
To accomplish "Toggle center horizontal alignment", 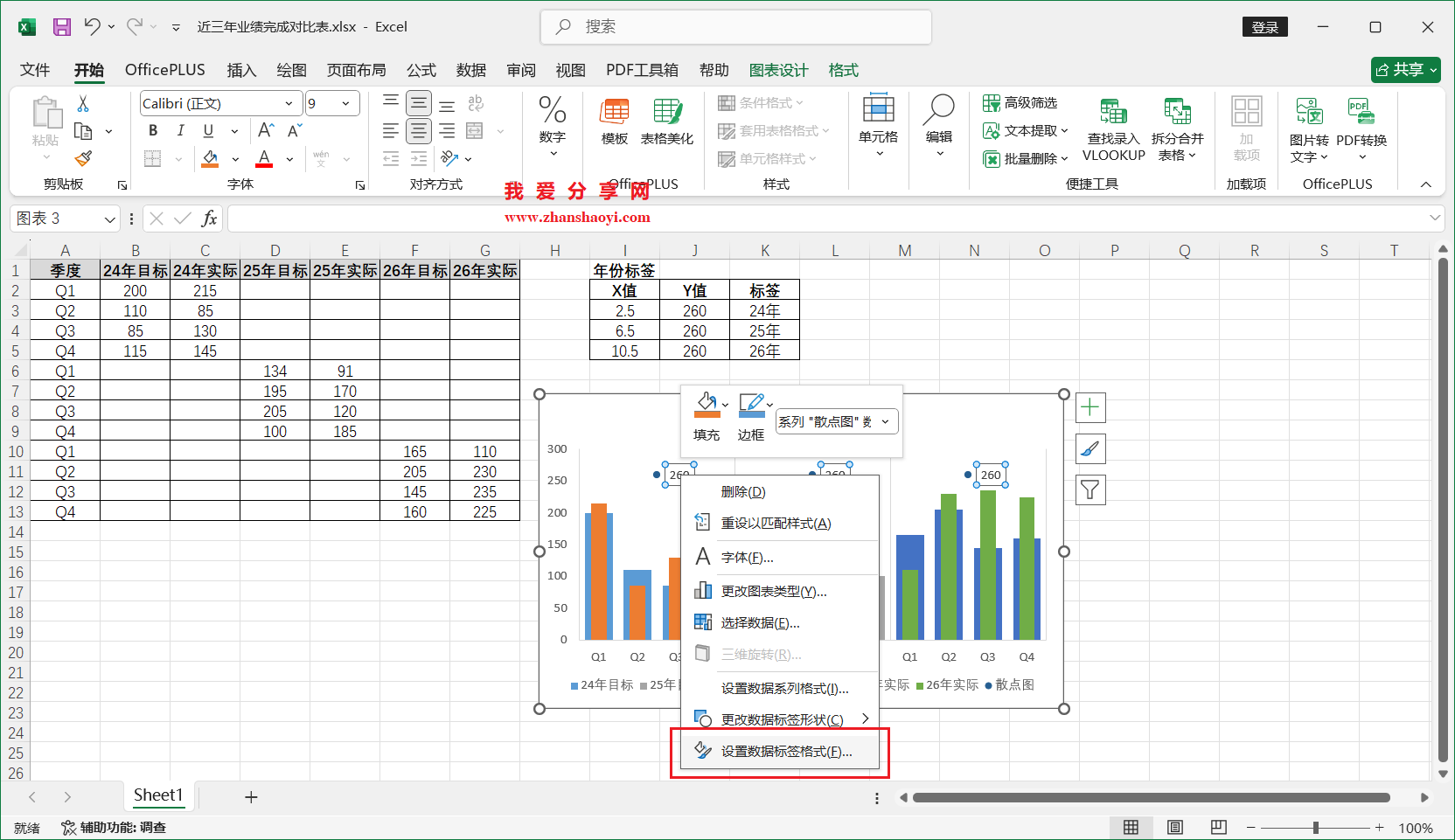I will (419, 131).
